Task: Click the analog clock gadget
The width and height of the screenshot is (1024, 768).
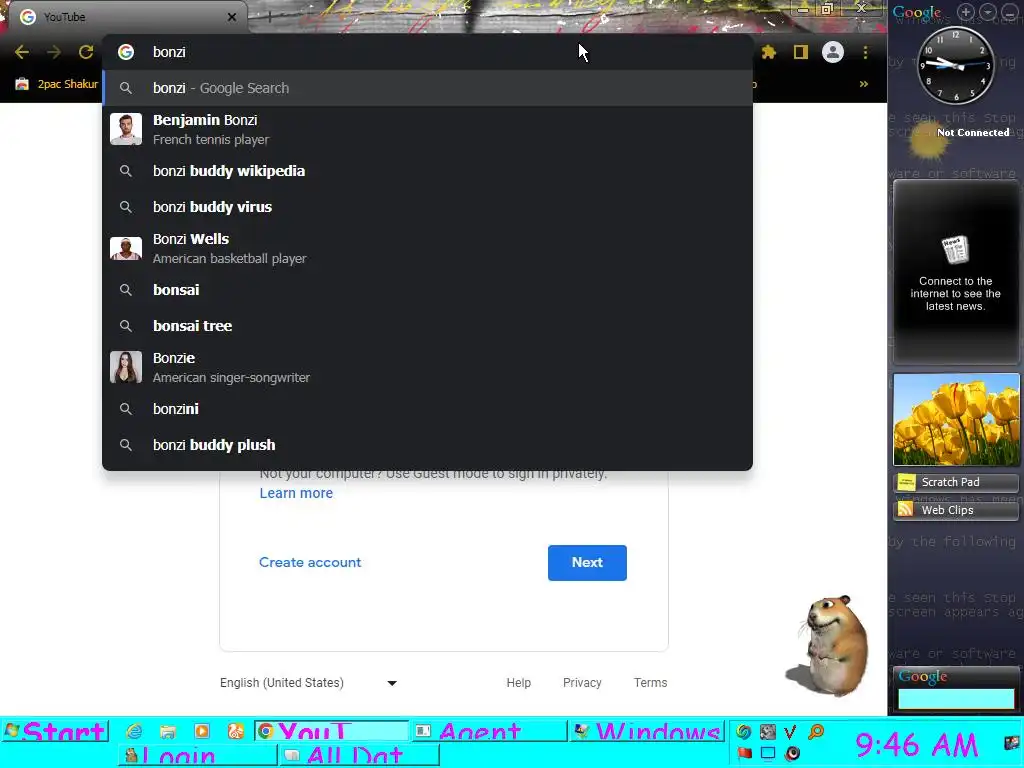Action: pyautogui.click(x=956, y=65)
